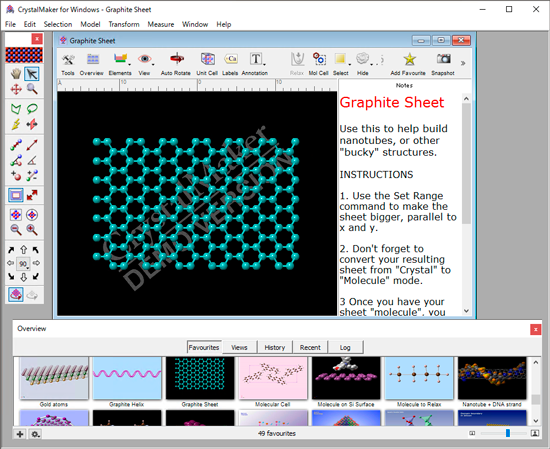
Task: Switch to the History tab
Action: pos(275,347)
